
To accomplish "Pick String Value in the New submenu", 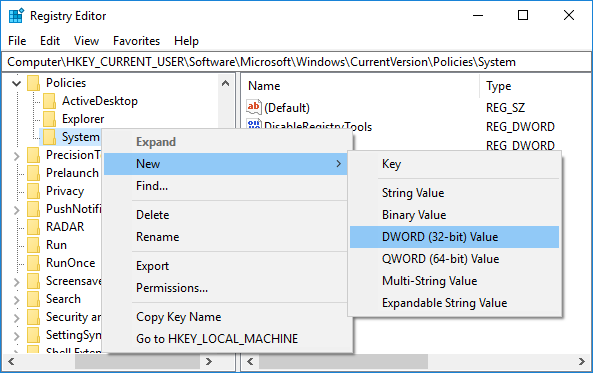I will click(x=413, y=193).
